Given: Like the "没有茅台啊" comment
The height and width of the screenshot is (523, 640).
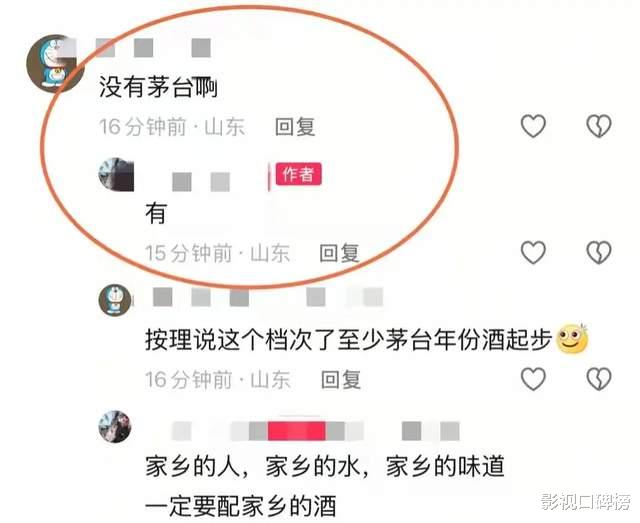Looking at the screenshot, I should point(533,125).
